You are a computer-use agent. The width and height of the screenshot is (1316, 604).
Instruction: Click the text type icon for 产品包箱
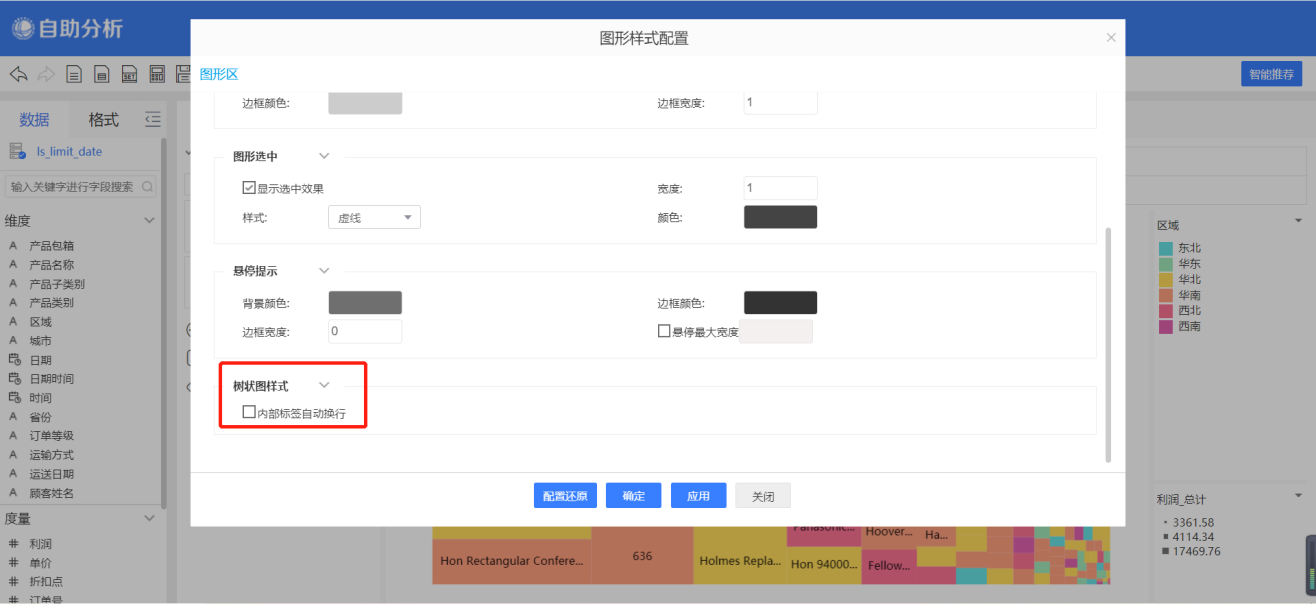click(x=14, y=246)
